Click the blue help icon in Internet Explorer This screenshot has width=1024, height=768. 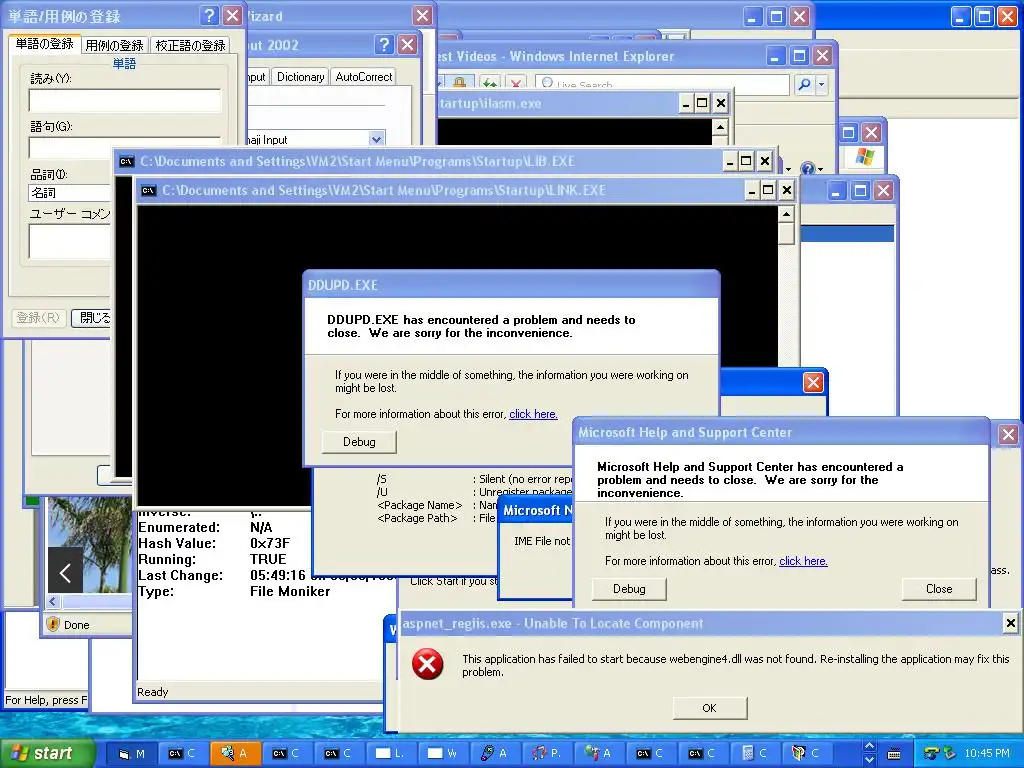[x=808, y=169]
